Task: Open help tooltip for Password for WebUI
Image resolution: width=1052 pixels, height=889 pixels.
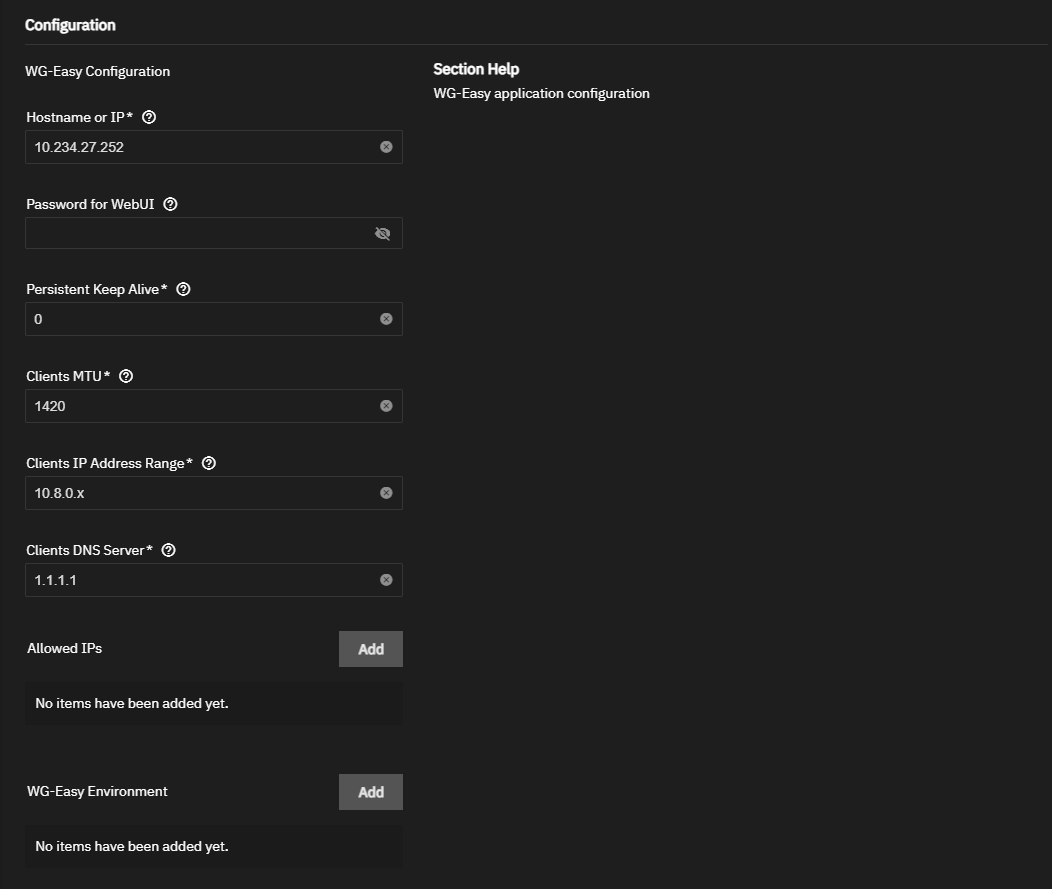Action: [170, 205]
